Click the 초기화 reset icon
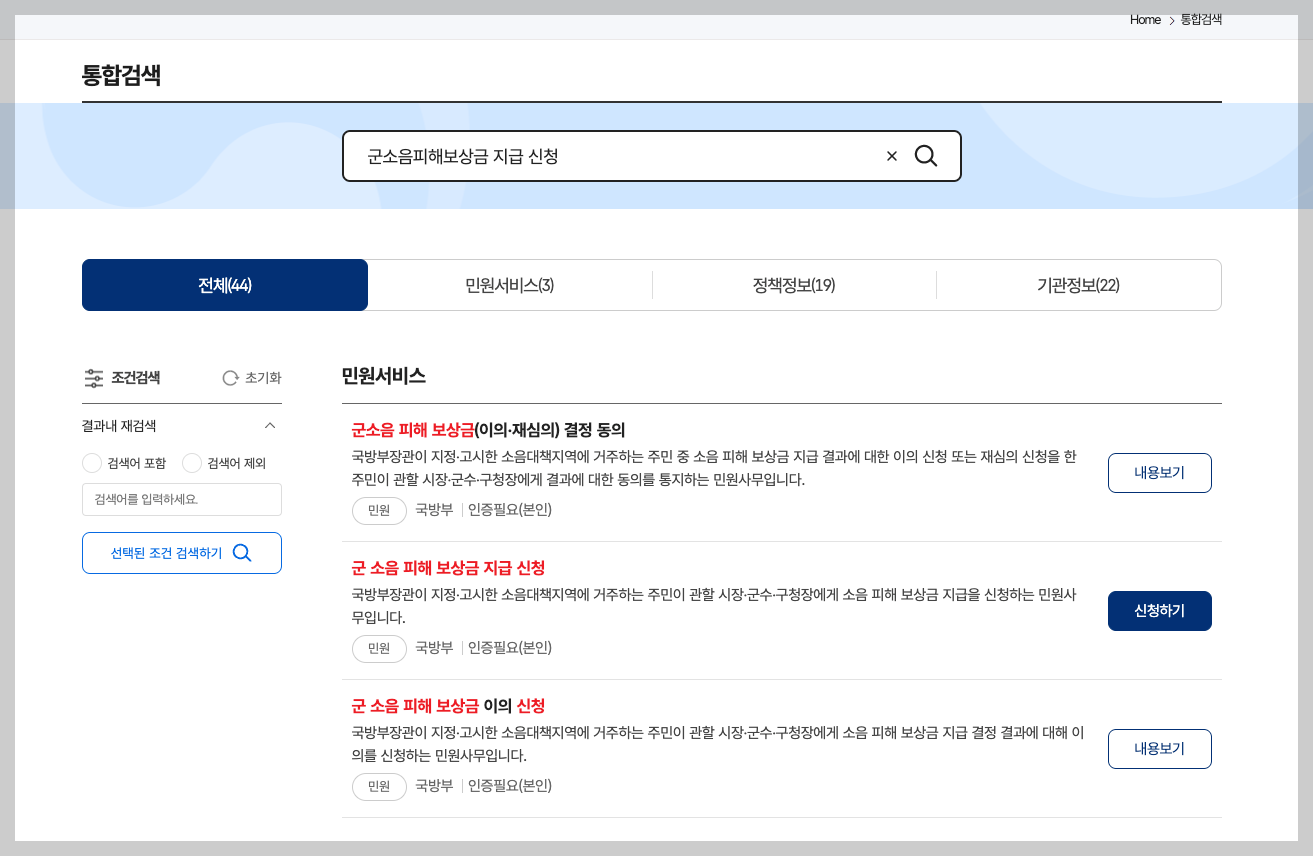The image size is (1313, 856). point(229,377)
